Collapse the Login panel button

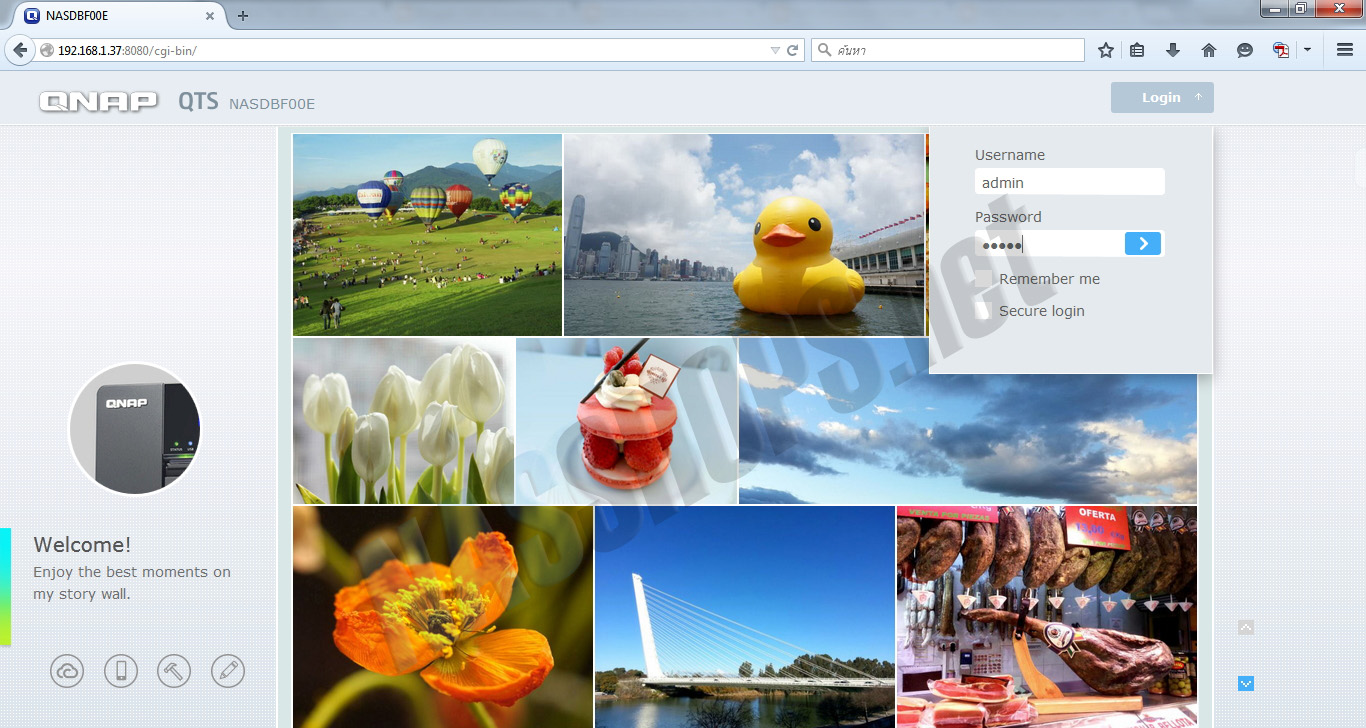(x=1162, y=97)
